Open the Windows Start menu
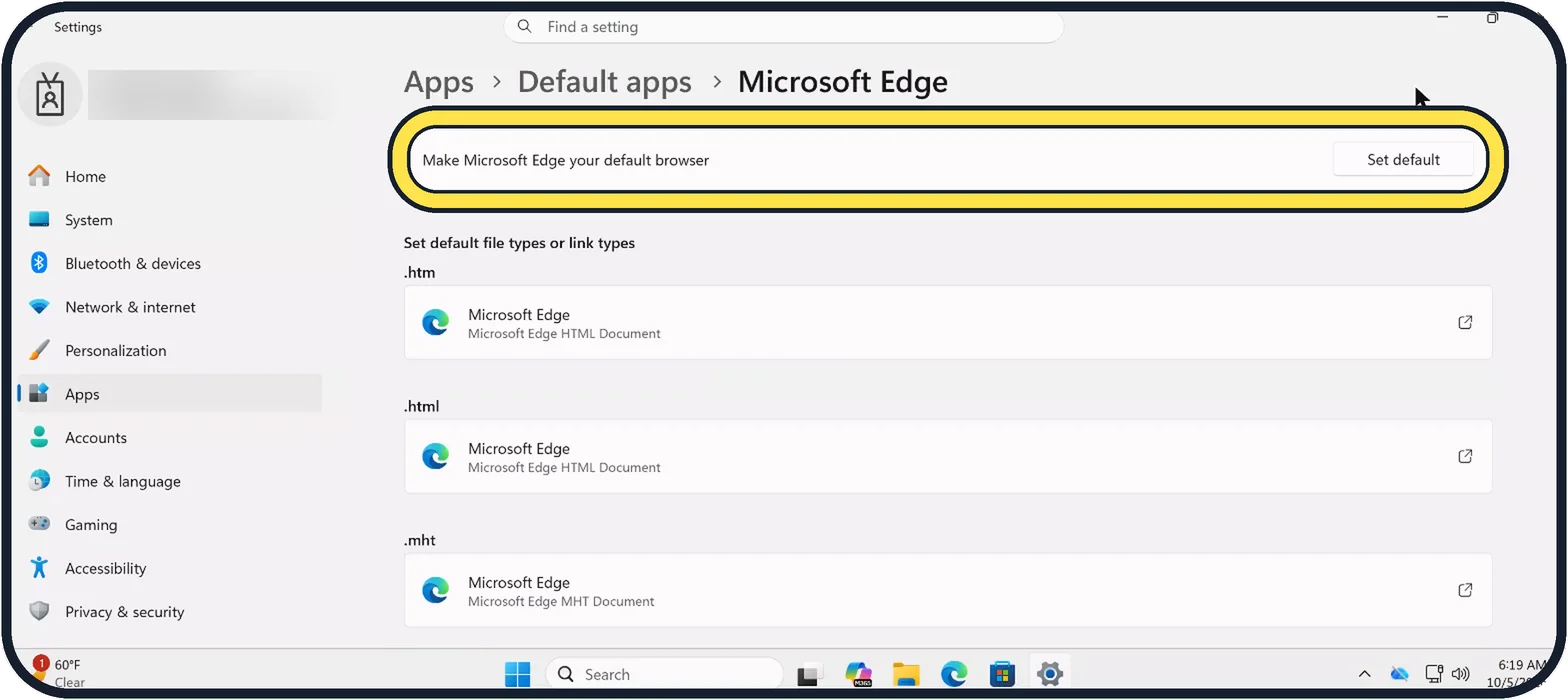The height and width of the screenshot is (700, 1568). pyautogui.click(x=518, y=675)
